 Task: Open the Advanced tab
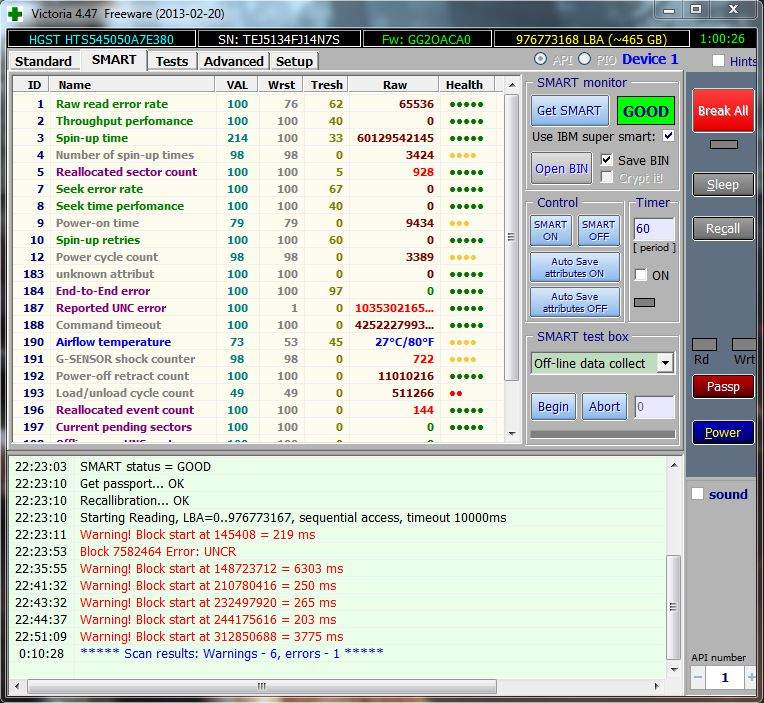click(x=233, y=61)
